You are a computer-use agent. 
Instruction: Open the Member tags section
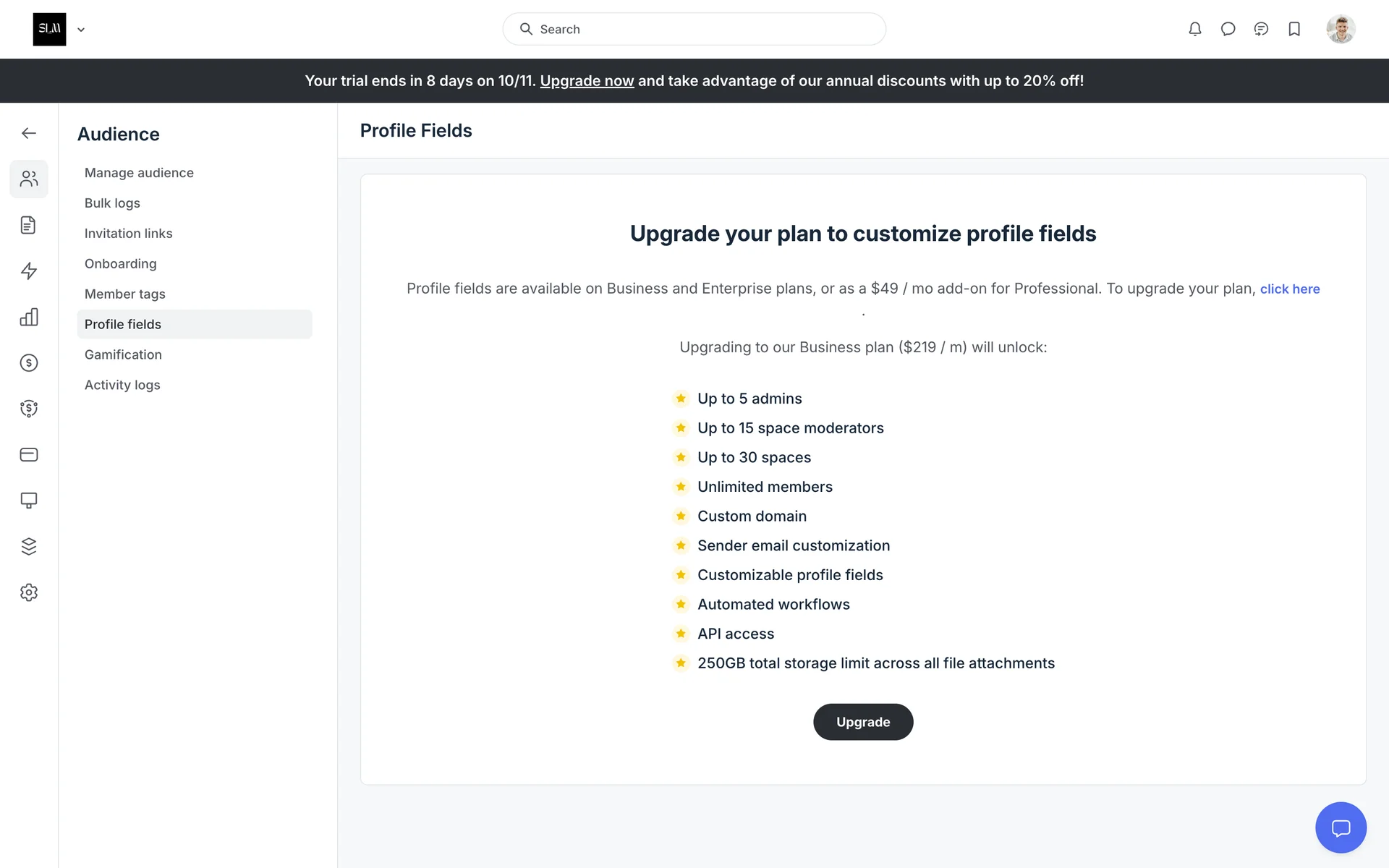pos(124,294)
